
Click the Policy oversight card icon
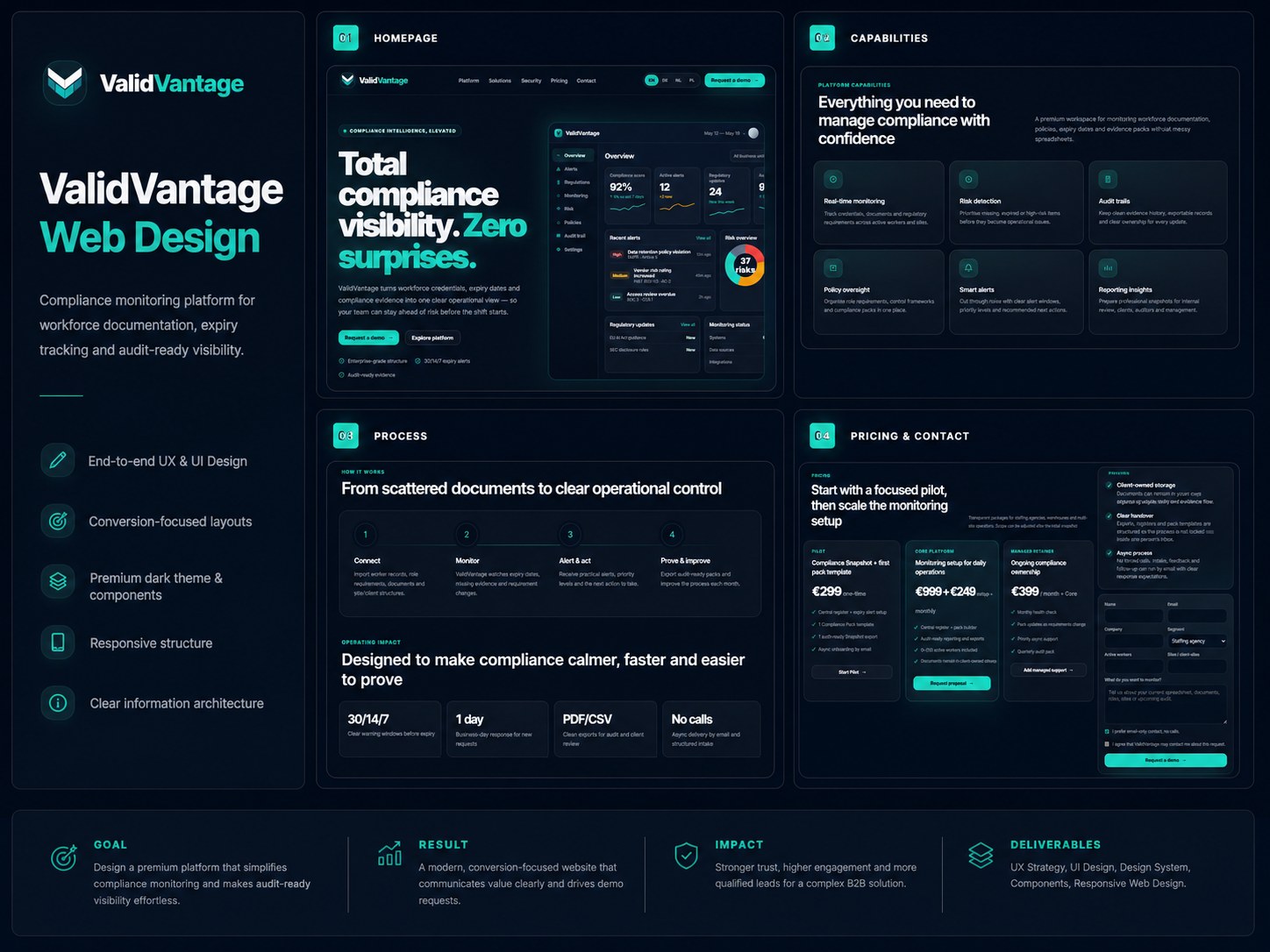click(833, 267)
